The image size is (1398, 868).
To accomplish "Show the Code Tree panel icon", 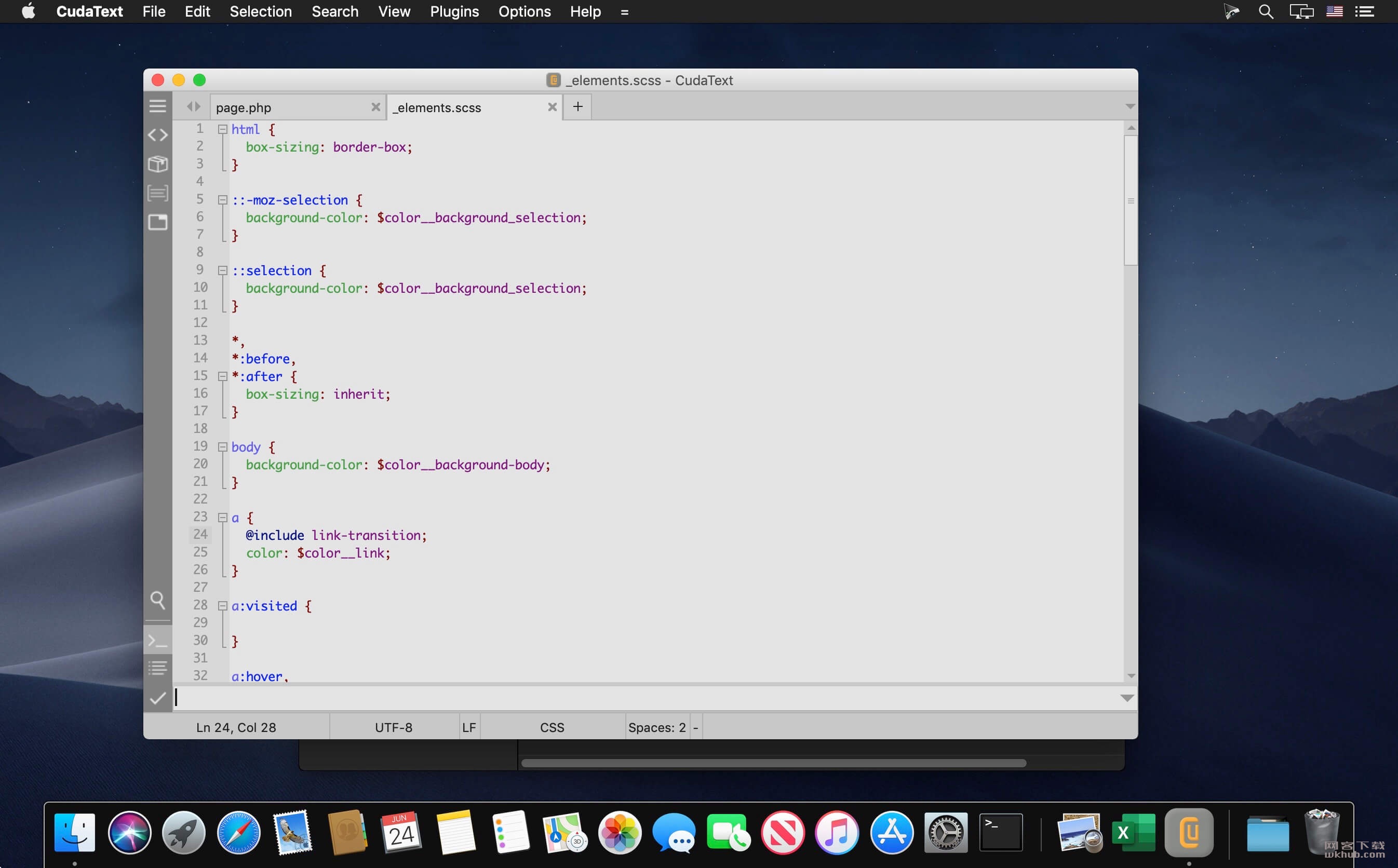I will (x=157, y=135).
